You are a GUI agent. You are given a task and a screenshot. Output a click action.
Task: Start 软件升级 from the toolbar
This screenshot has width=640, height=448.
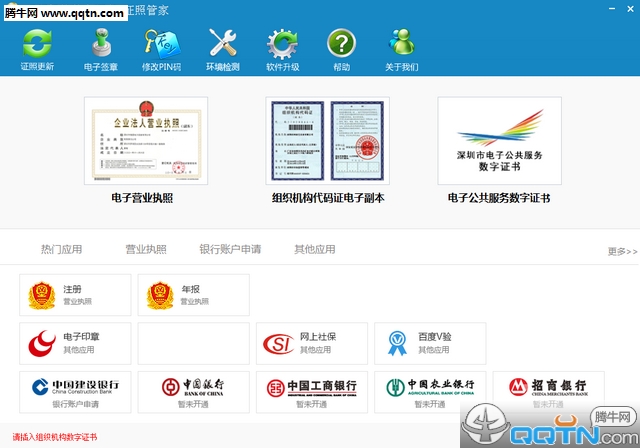pyautogui.click(x=282, y=49)
